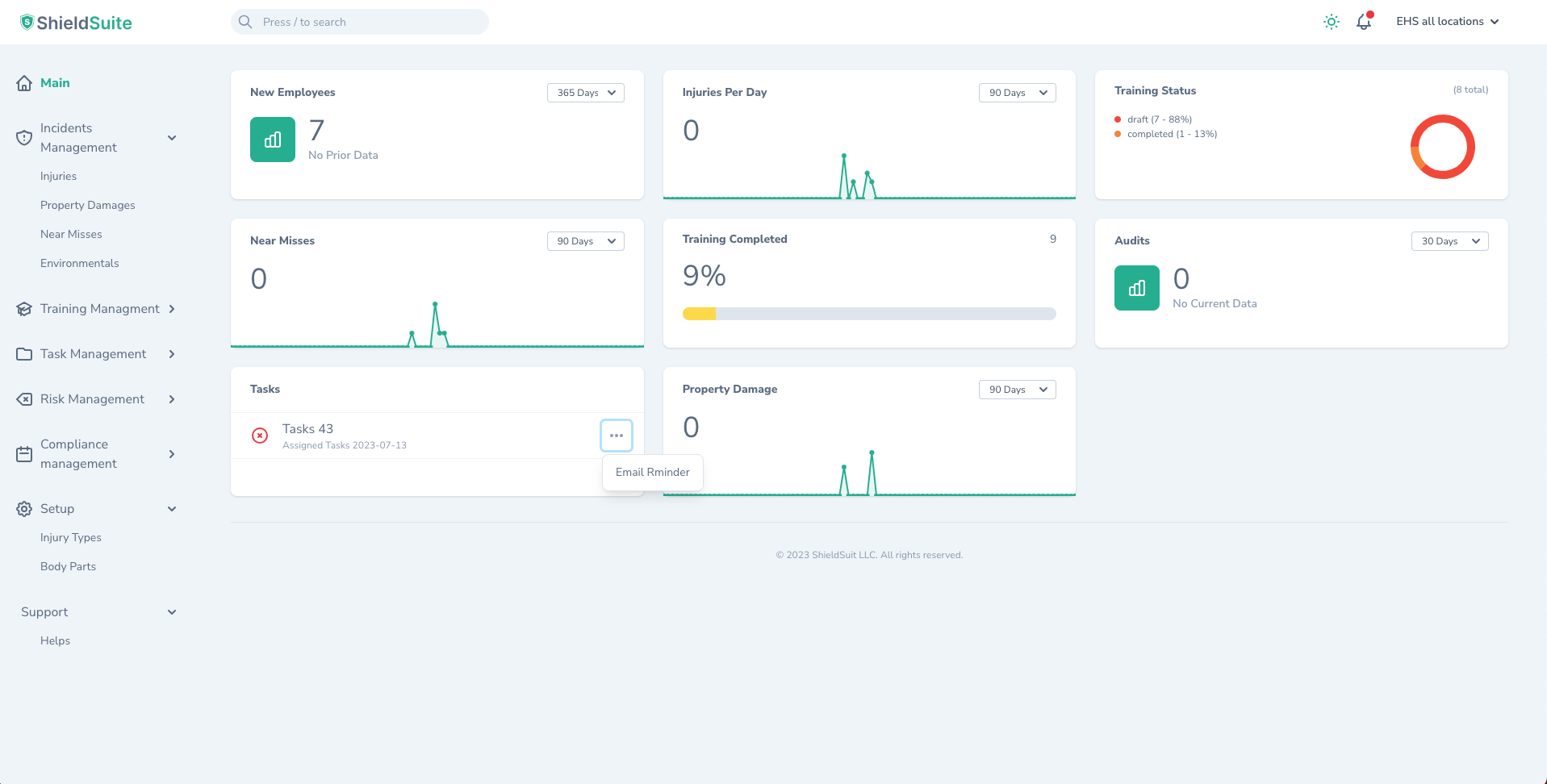1547x784 pixels.
Task: Open the three-dots menu for Tasks 43
Action: point(616,436)
